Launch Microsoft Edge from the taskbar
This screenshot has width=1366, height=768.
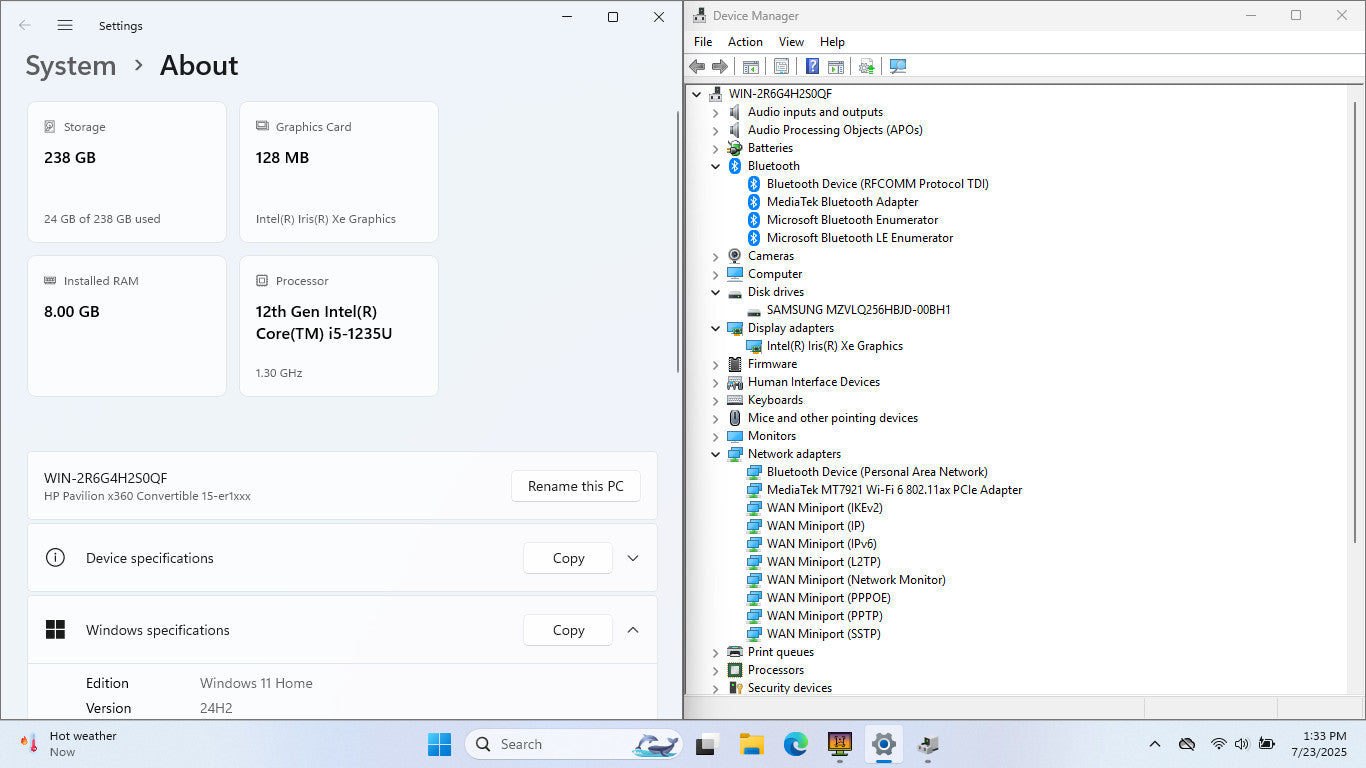[795, 744]
